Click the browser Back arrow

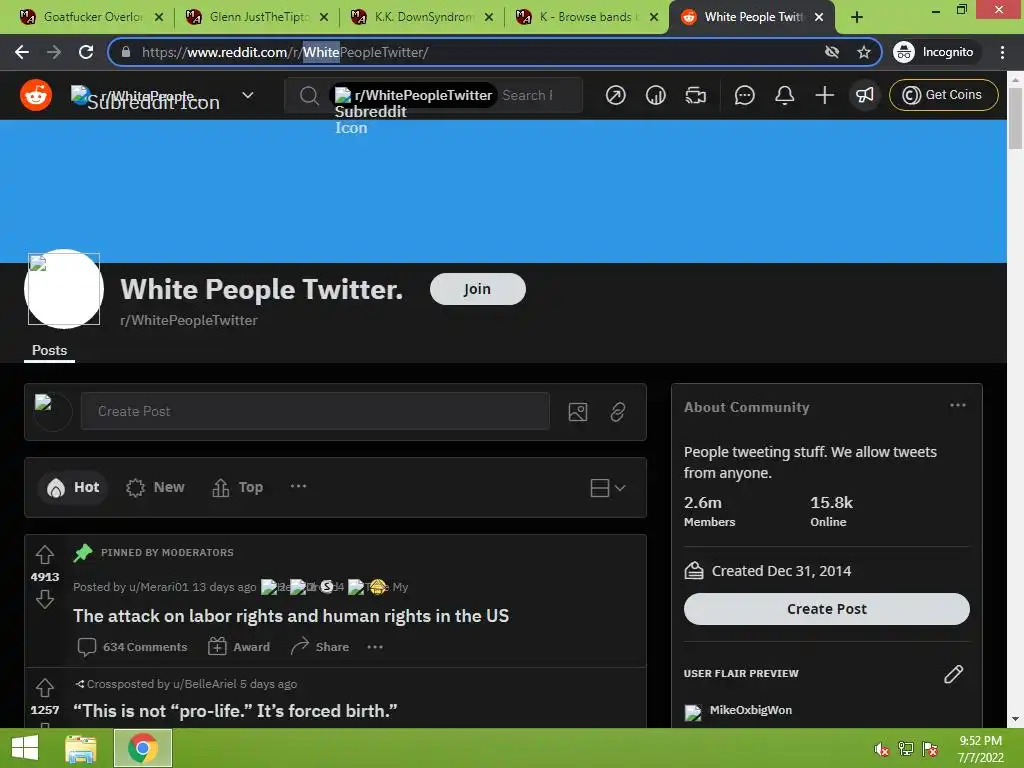22,52
